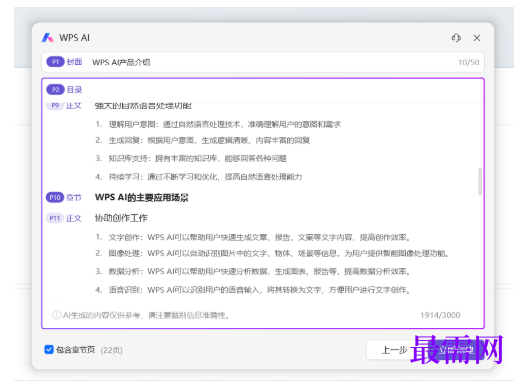The height and width of the screenshot is (381, 522).
Task: Click the info icon beside AI disclaimer
Action: coord(56,315)
